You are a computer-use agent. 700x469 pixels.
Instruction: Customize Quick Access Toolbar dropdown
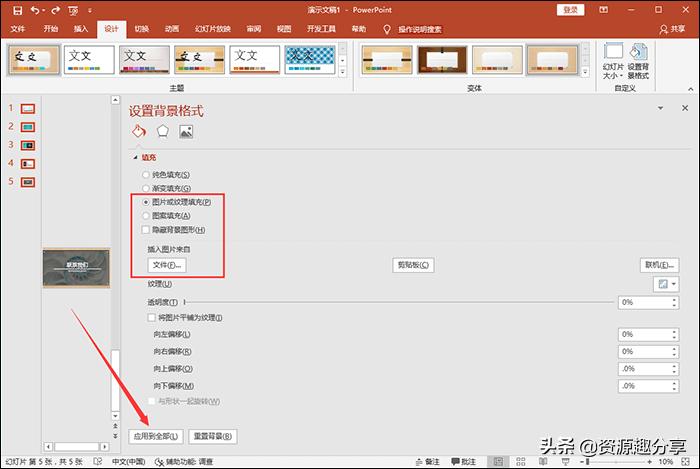click(90, 10)
